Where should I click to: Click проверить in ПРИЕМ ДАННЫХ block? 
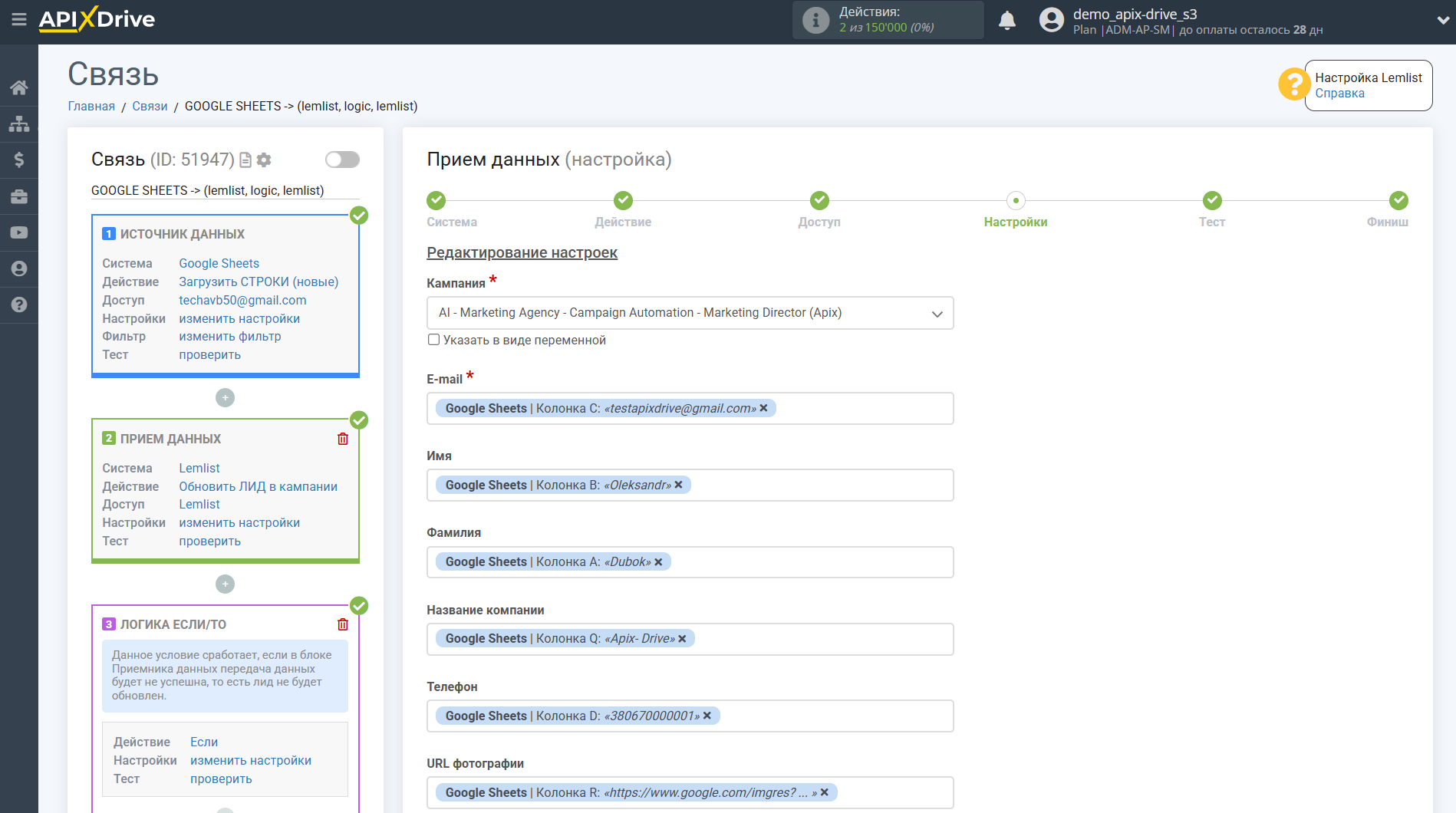pyautogui.click(x=209, y=541)
